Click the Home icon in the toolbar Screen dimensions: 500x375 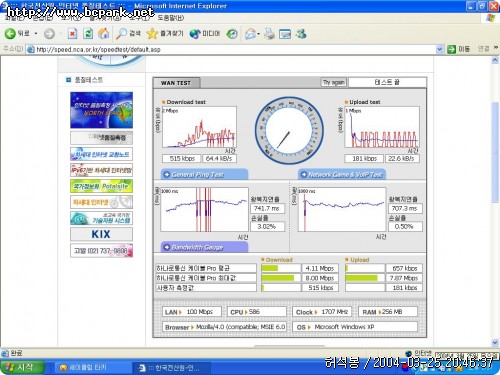(x=104, y=33)
